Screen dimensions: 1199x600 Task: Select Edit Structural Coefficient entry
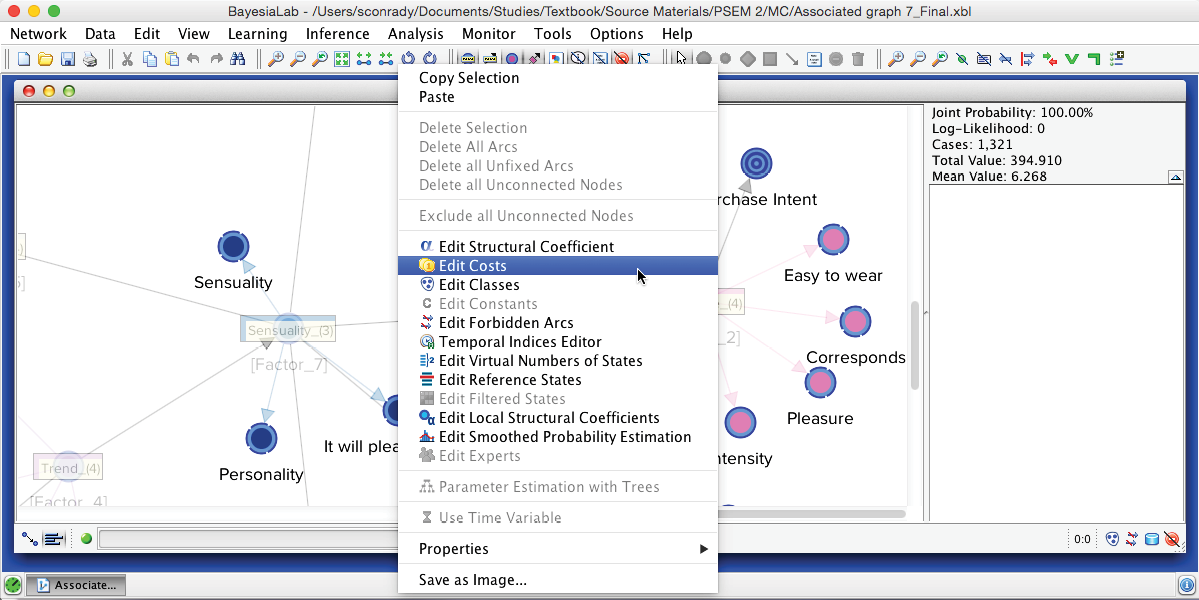click(x=557, y=246)
